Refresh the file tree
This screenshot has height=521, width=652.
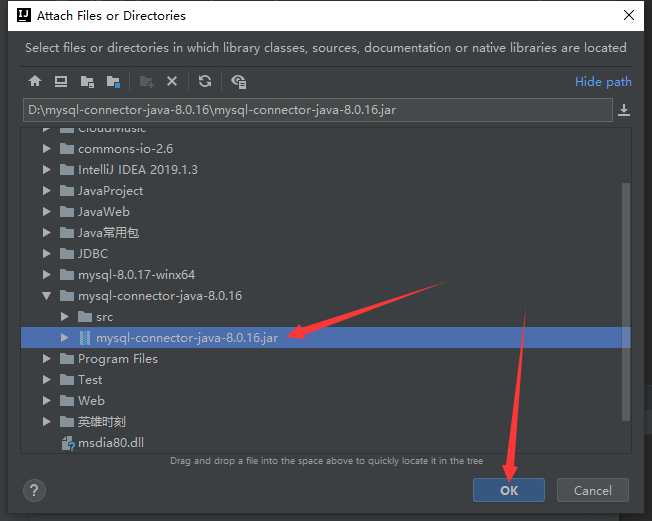205,81
